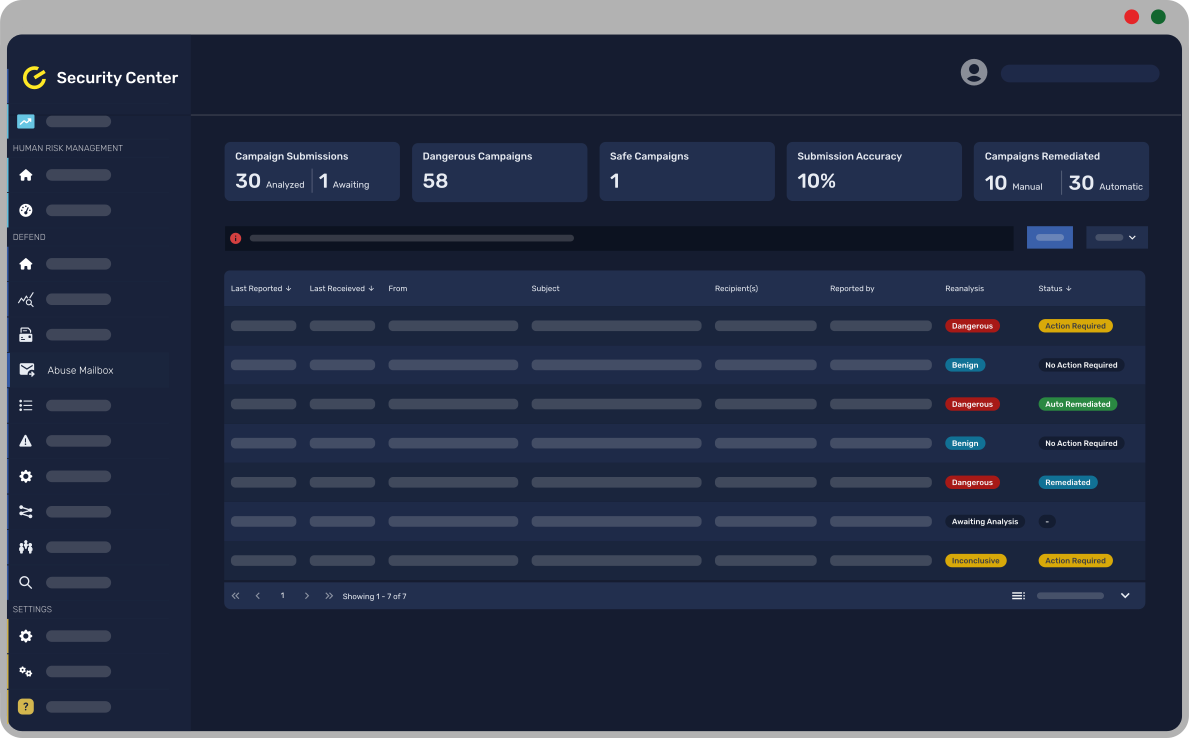This screenshot has height=738, width=1189.
Task: Click the dashboard gauge icon in sidebar
Action: 26,210
